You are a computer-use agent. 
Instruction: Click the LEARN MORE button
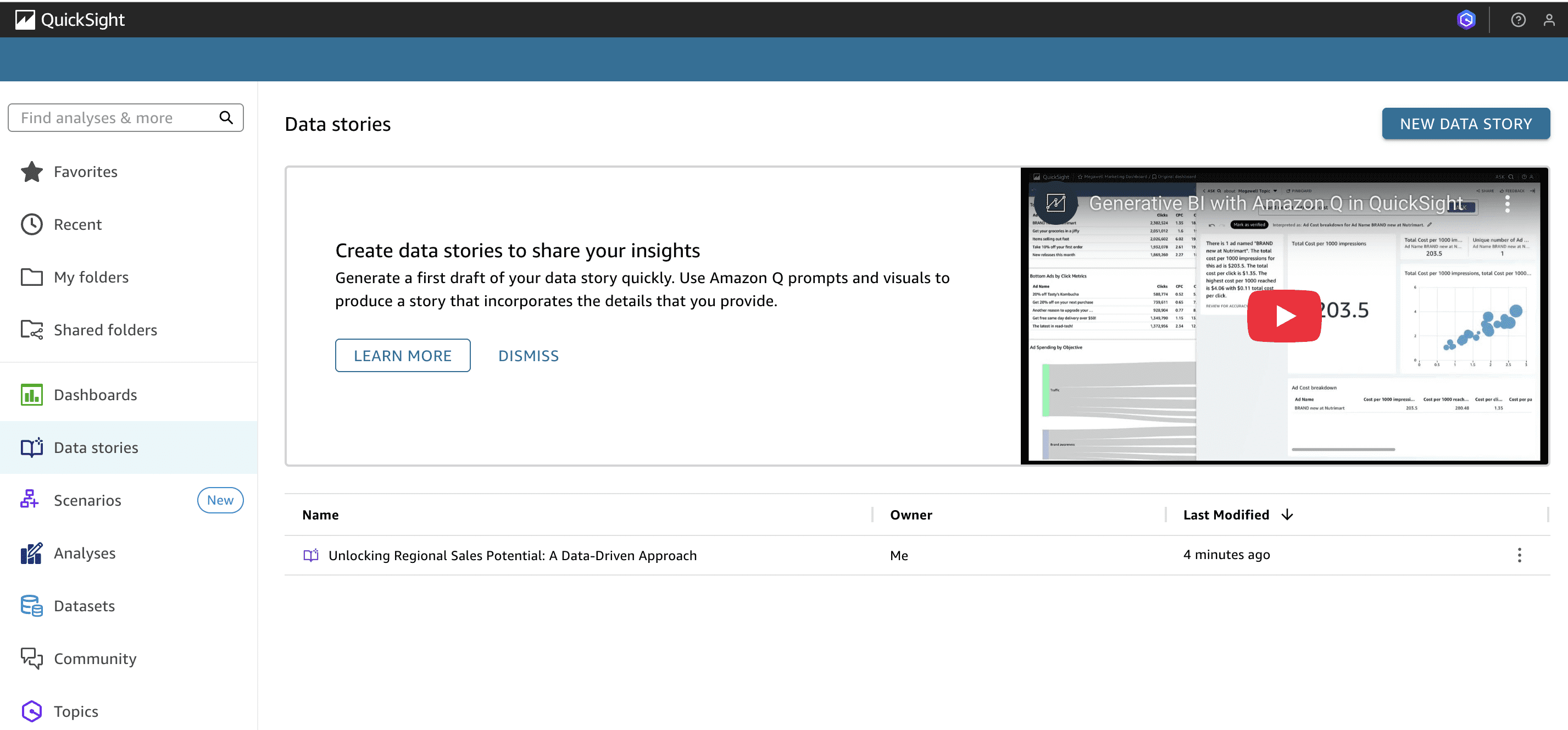[x=402, y=356]
